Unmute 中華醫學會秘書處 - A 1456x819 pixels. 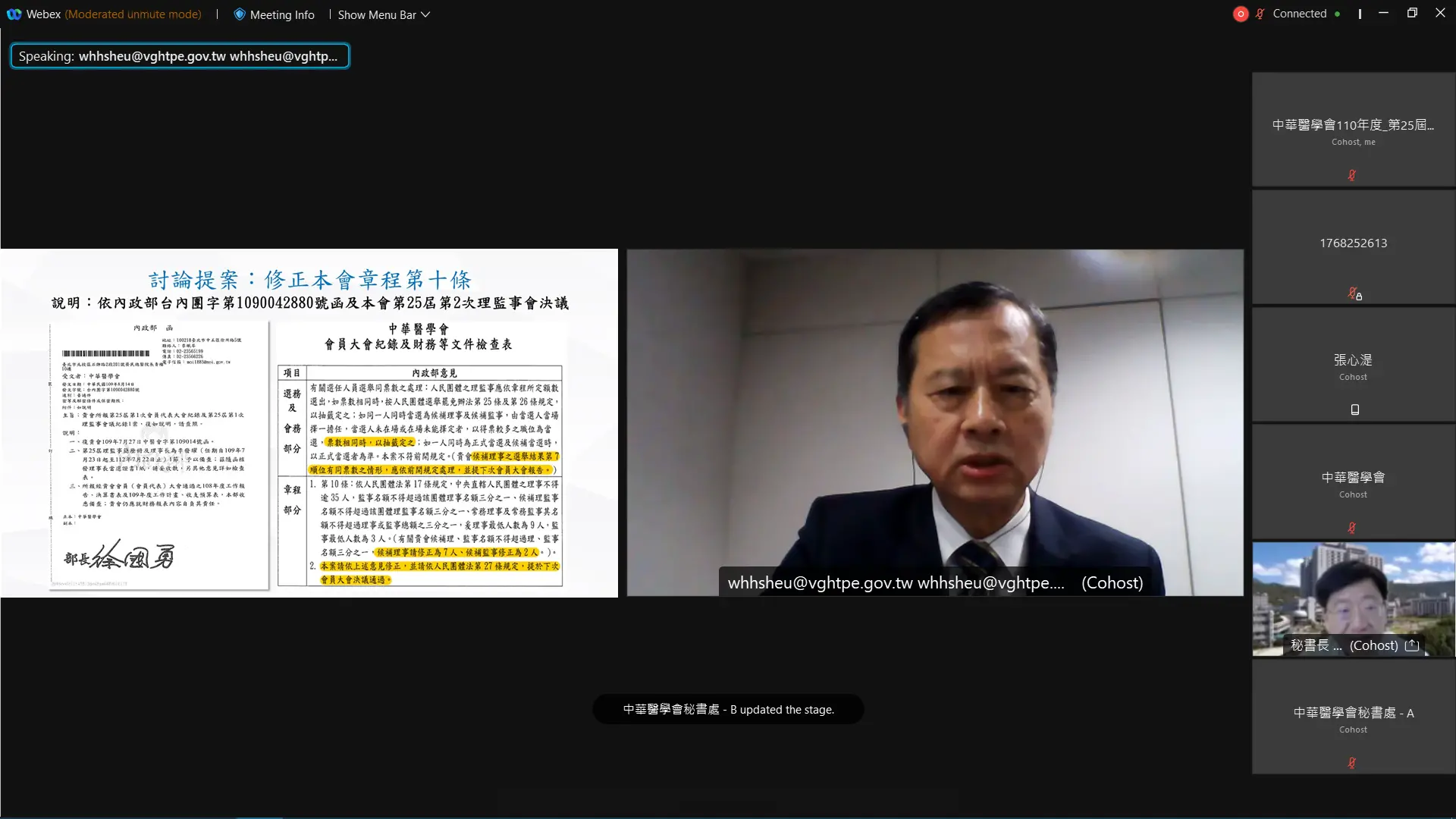pos(1352,763)
